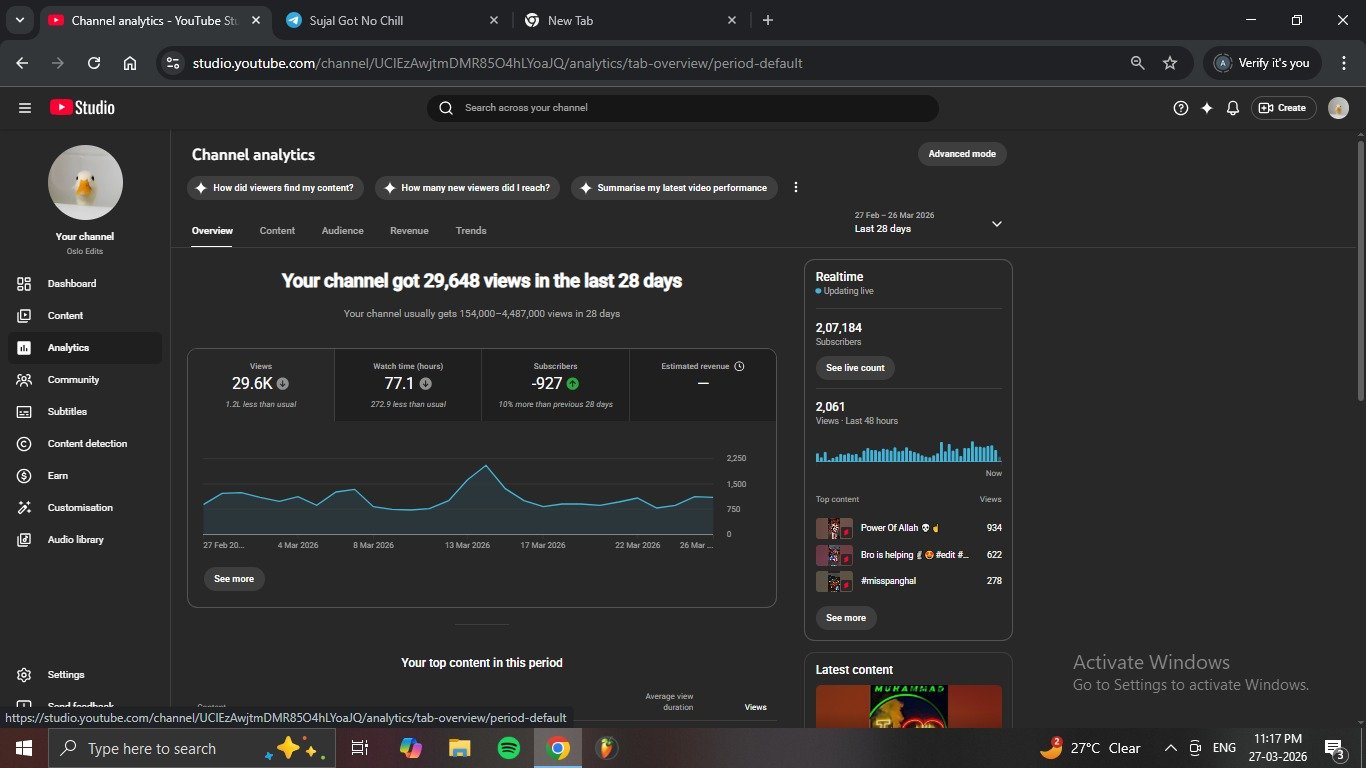Click the YouTube Studio help icon
1366x768 pixels.
coord(1180,108)
